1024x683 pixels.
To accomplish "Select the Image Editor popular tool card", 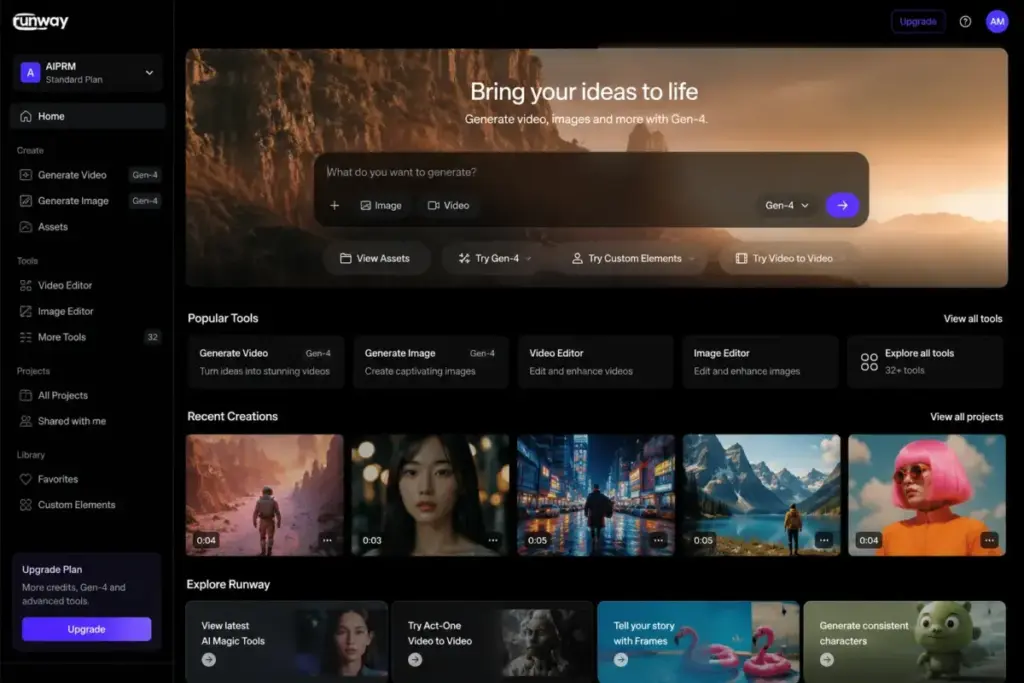I will [760, 362].
